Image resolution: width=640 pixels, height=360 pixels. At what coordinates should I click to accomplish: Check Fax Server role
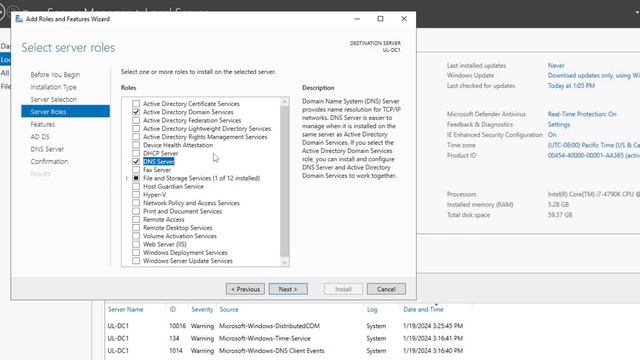tap(136, 170)
